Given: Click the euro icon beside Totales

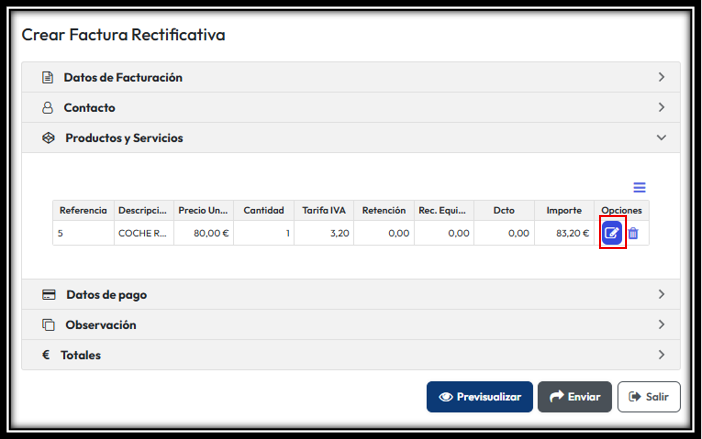Looking at the screenshot, I should pyautogui.click(x=46, y=355).
